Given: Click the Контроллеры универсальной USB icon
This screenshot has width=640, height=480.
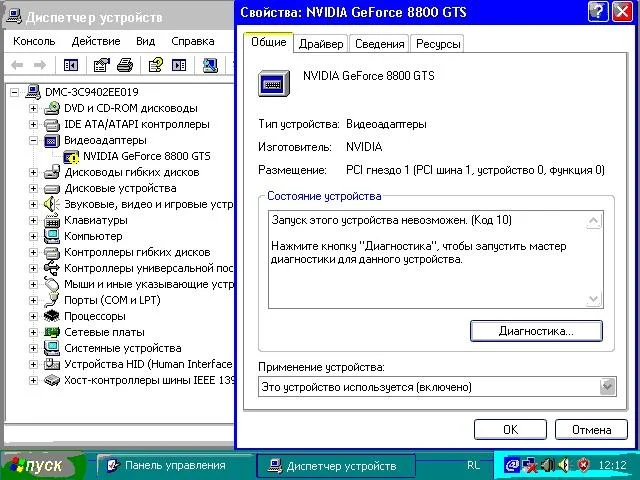Looking at the screenshot, I should point(52,268).
